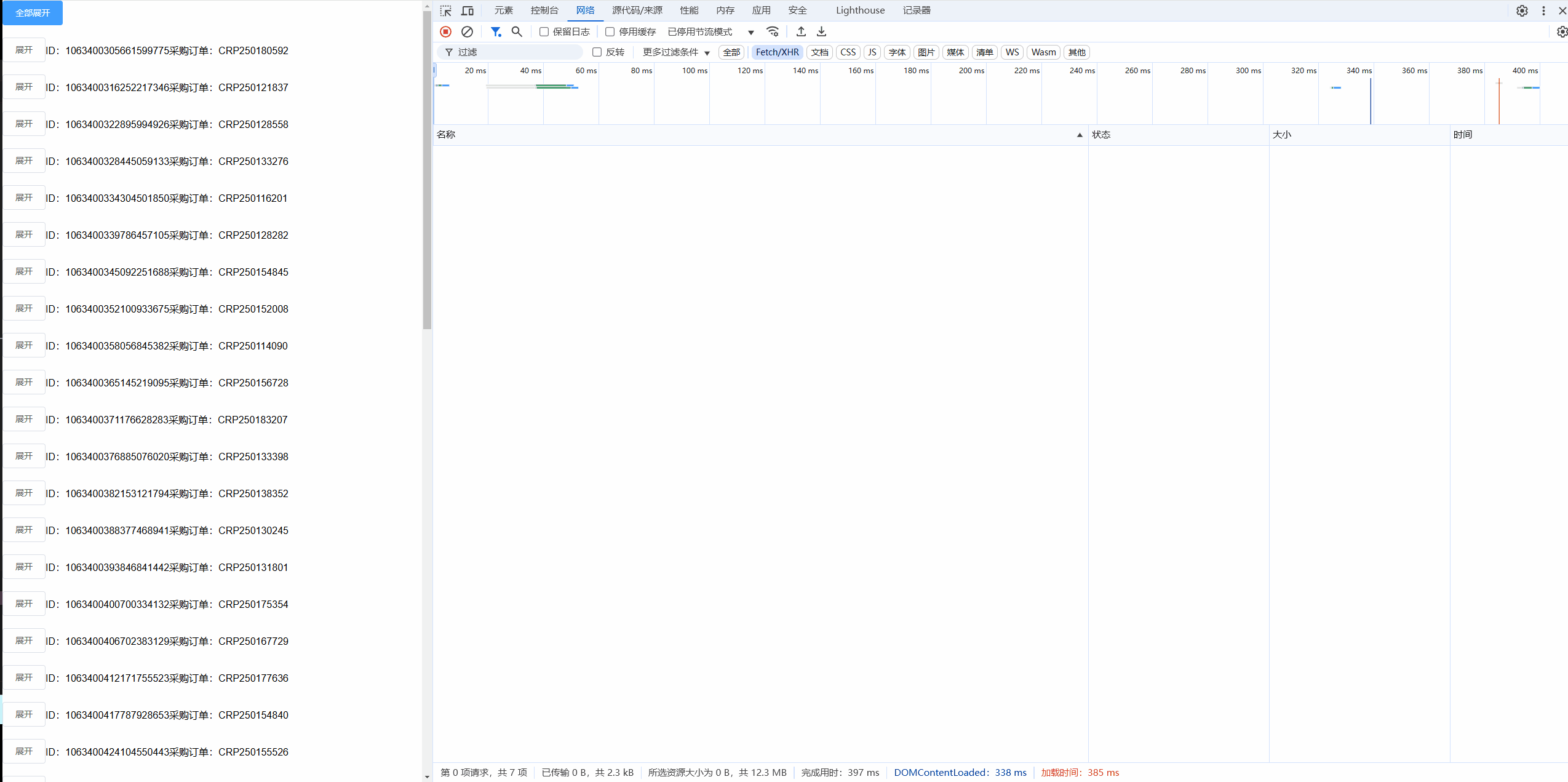Open the Lighthouse tab
The height and width of the screenshot is (782, 1568).
coord(860,10)
